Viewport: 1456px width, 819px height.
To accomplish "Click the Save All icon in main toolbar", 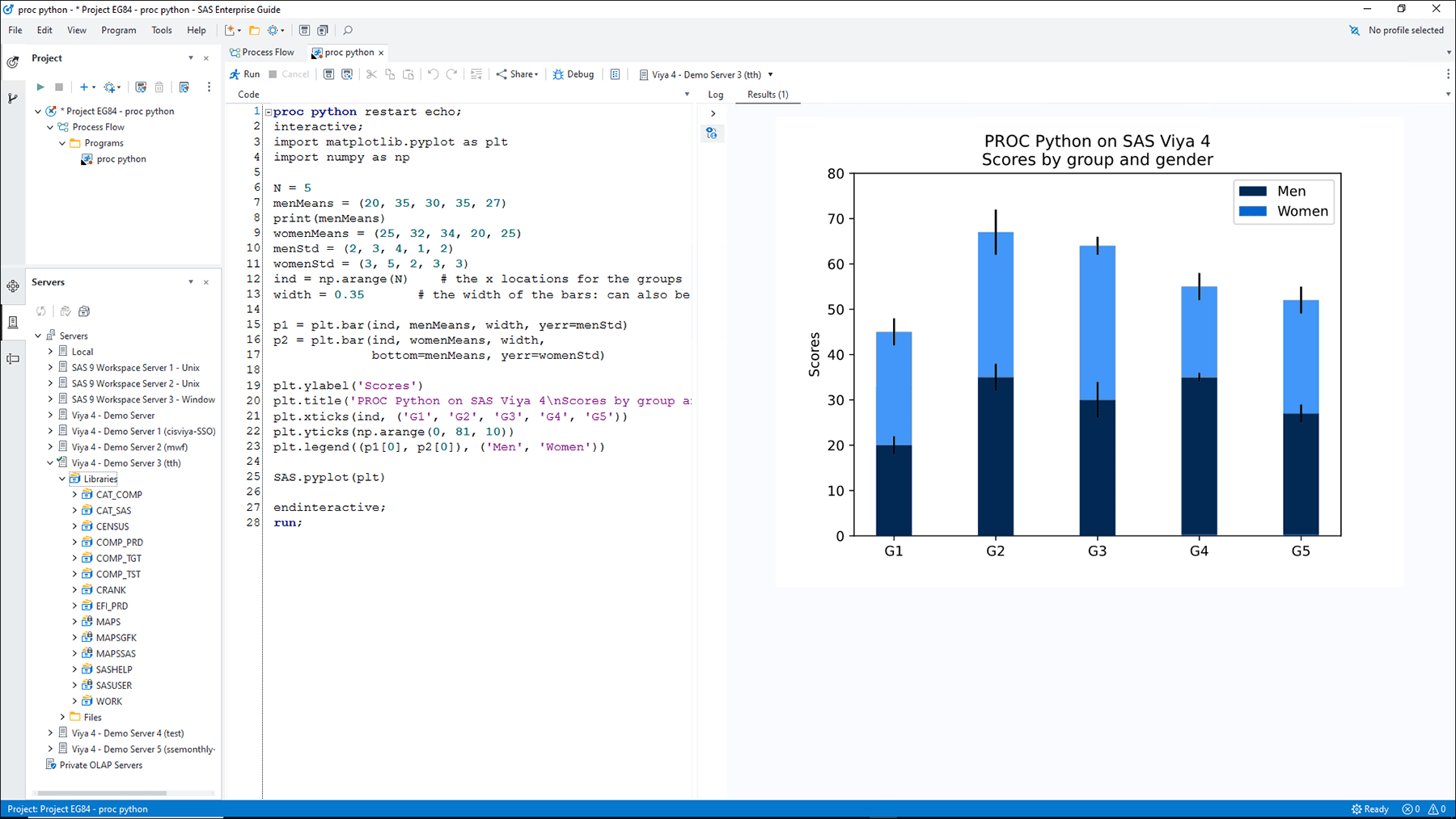I will 323,31.
